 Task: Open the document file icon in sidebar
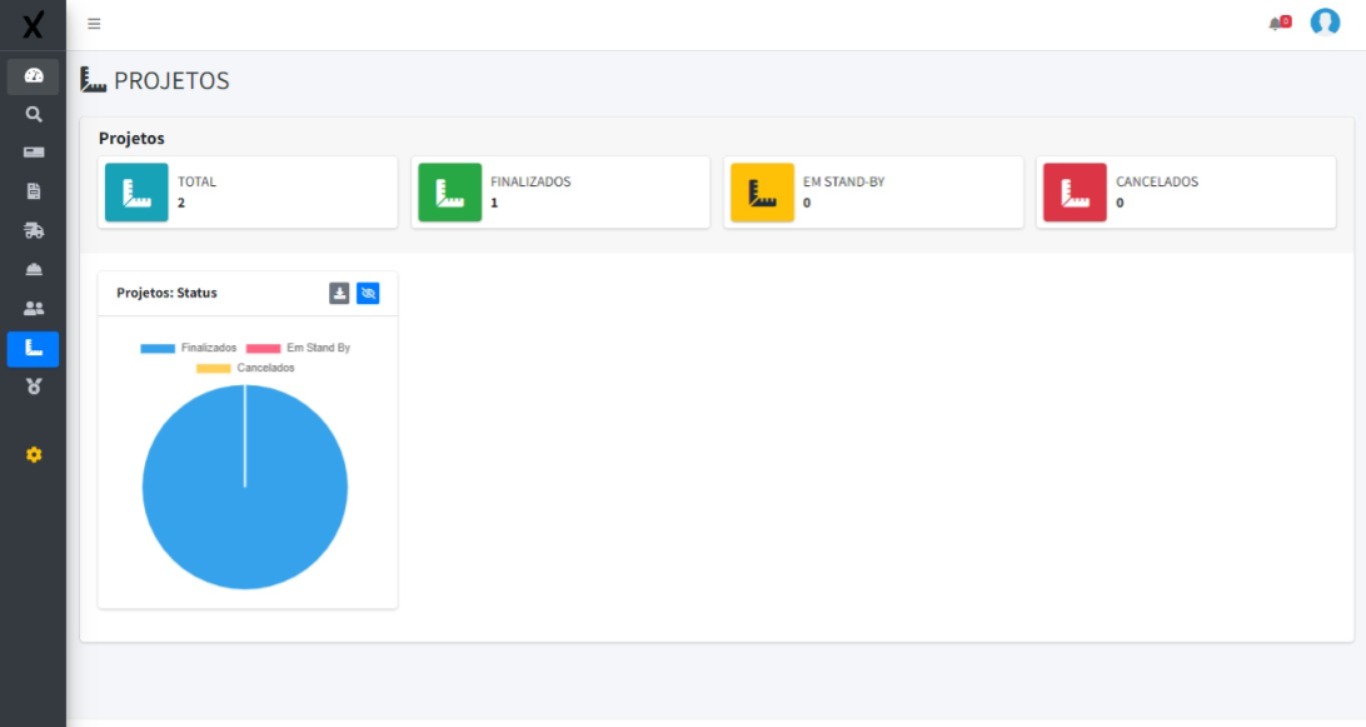[x=33, y=191]
